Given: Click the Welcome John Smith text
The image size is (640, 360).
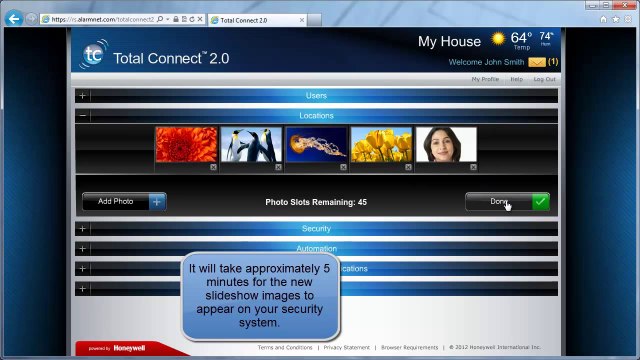Looking at the screenshot, I should click(x=486, y=62).
